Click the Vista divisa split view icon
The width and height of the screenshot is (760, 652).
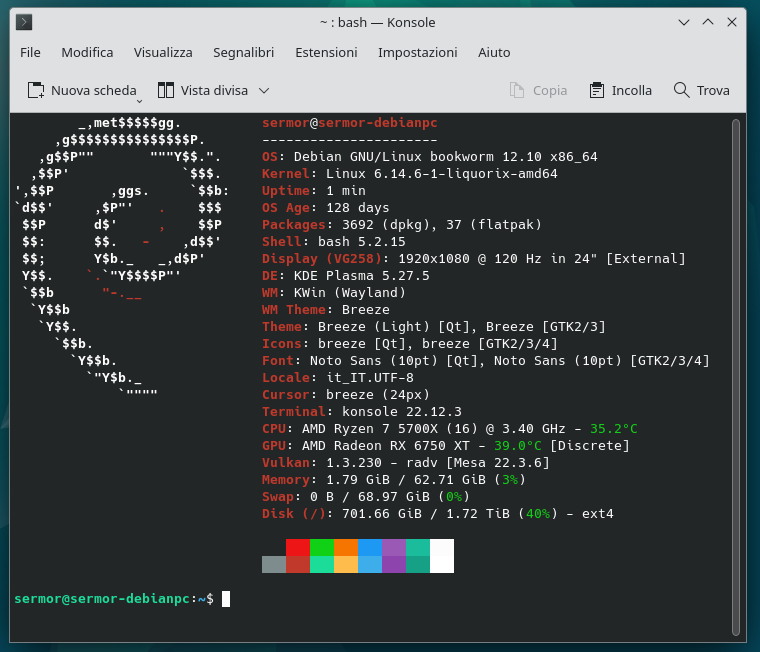click(x=166, y=90)
